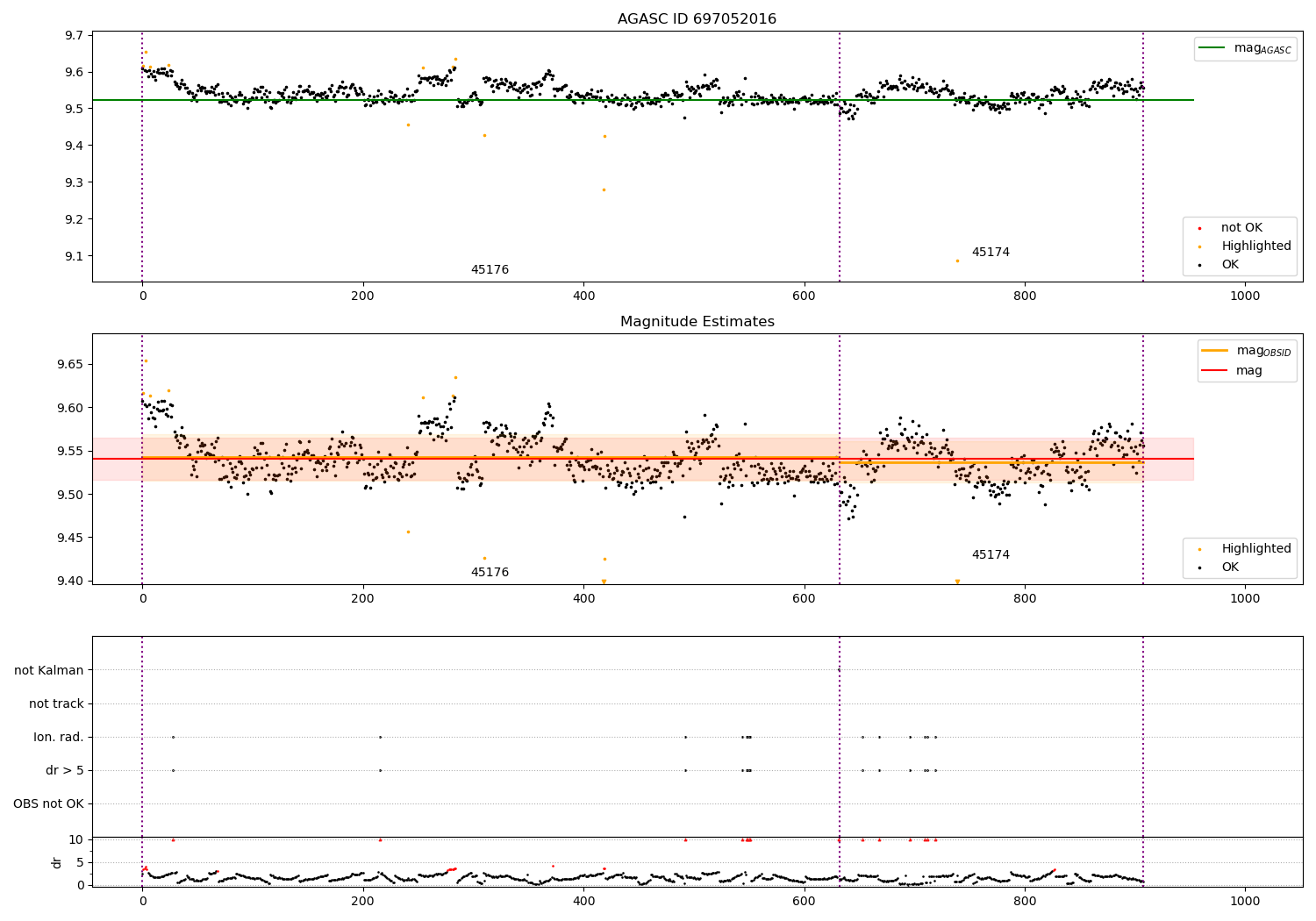Click the 45176 annotation in Magnitude Estimates plot
1316x921 pixels.
click(490, 573)
